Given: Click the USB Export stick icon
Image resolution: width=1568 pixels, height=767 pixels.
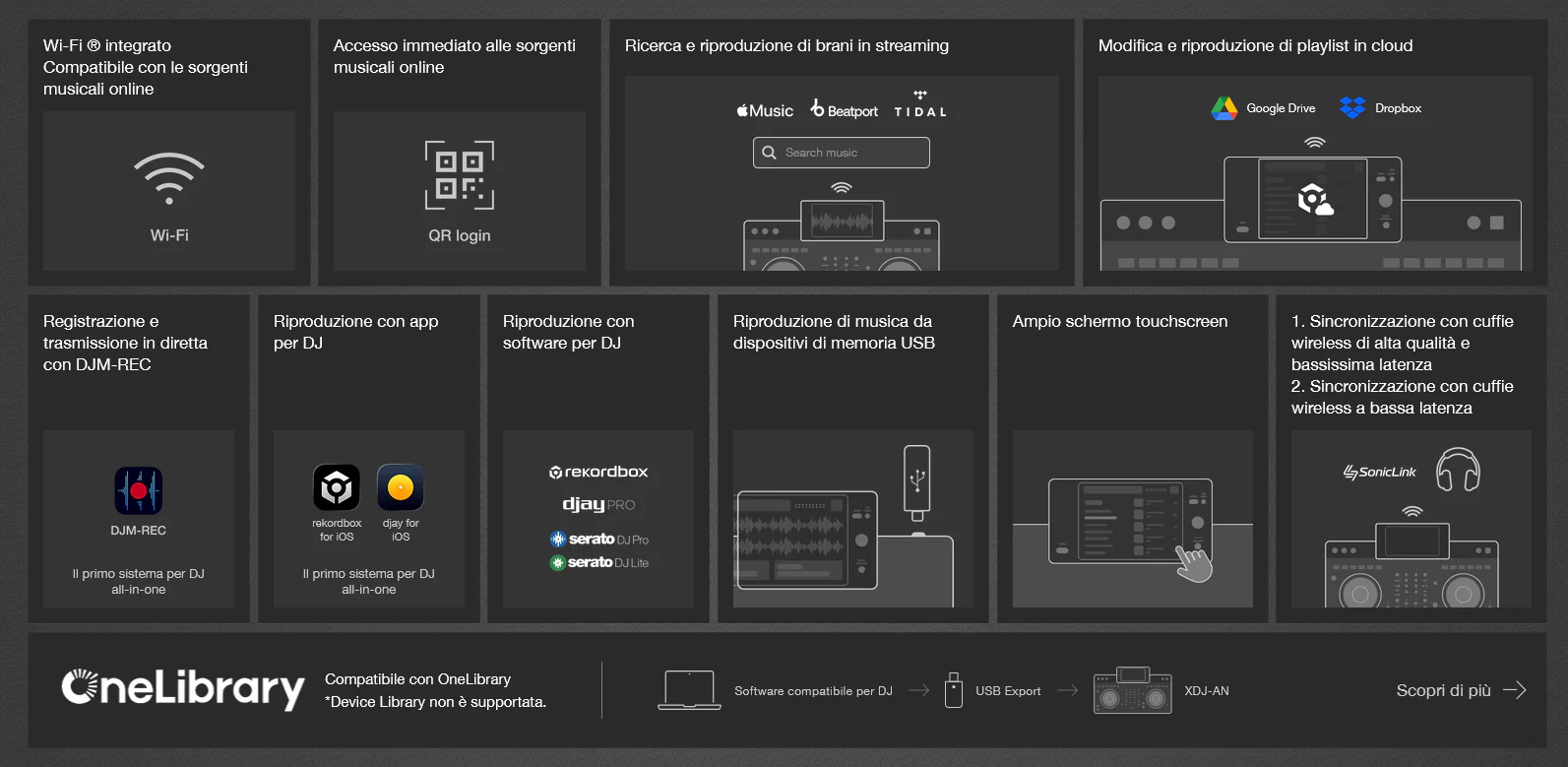Looking at the screenshot, I should click(953, 690).
